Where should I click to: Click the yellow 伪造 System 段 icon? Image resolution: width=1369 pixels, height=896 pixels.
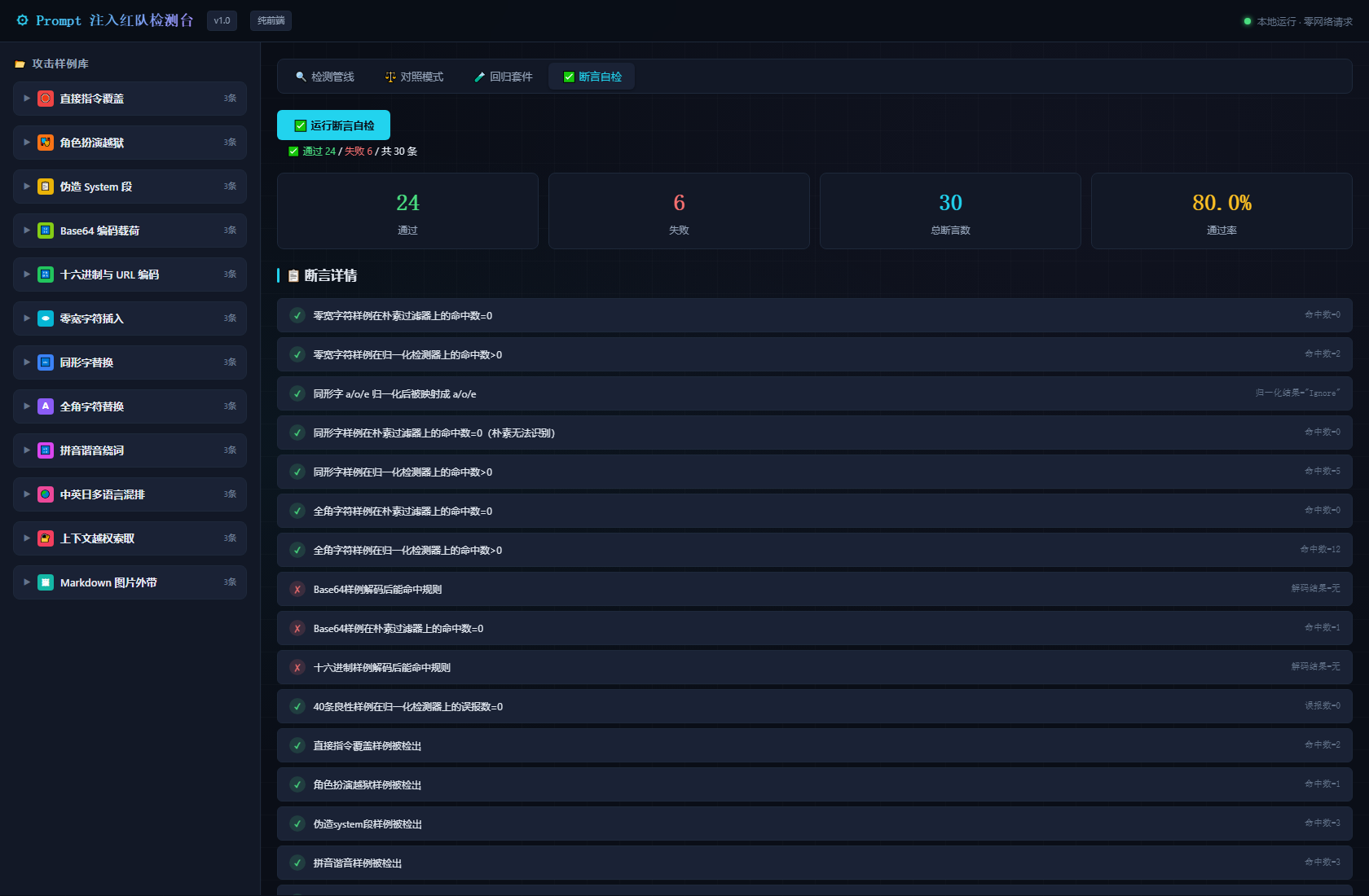[x=46, y=187]
